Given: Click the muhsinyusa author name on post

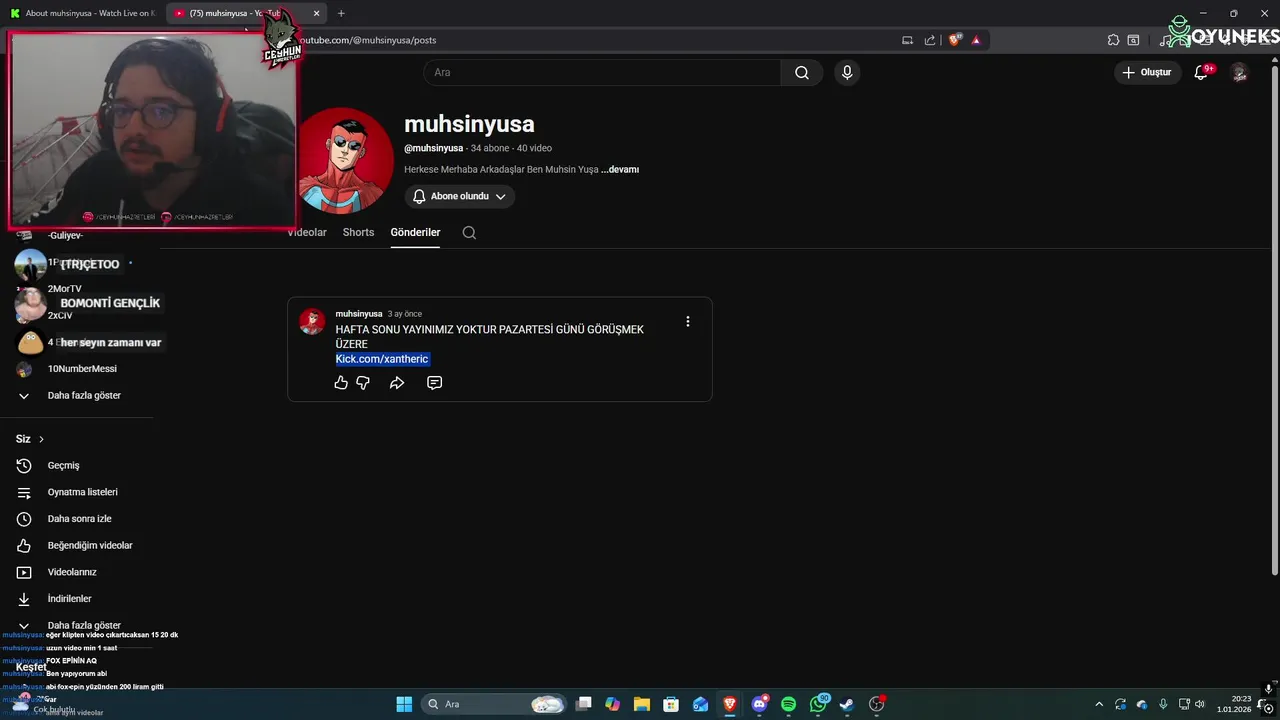Looking at the screenshot, I should click(359, 314).
